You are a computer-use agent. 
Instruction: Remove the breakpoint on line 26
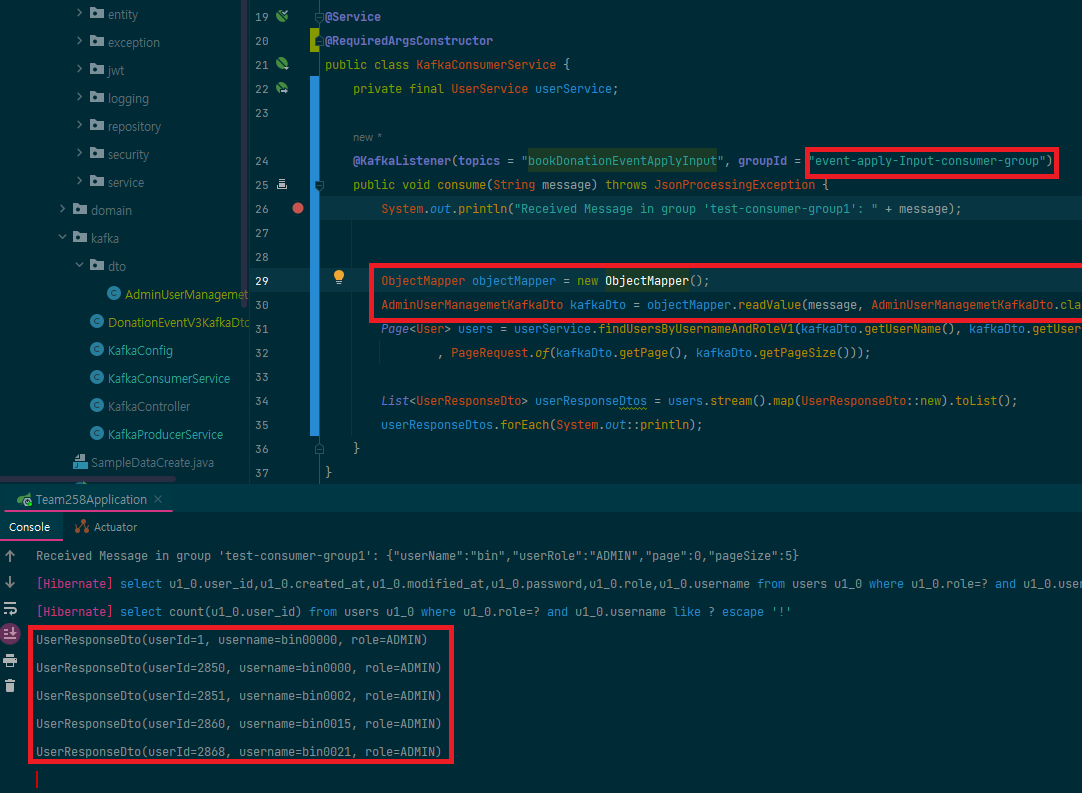(297, 208)
